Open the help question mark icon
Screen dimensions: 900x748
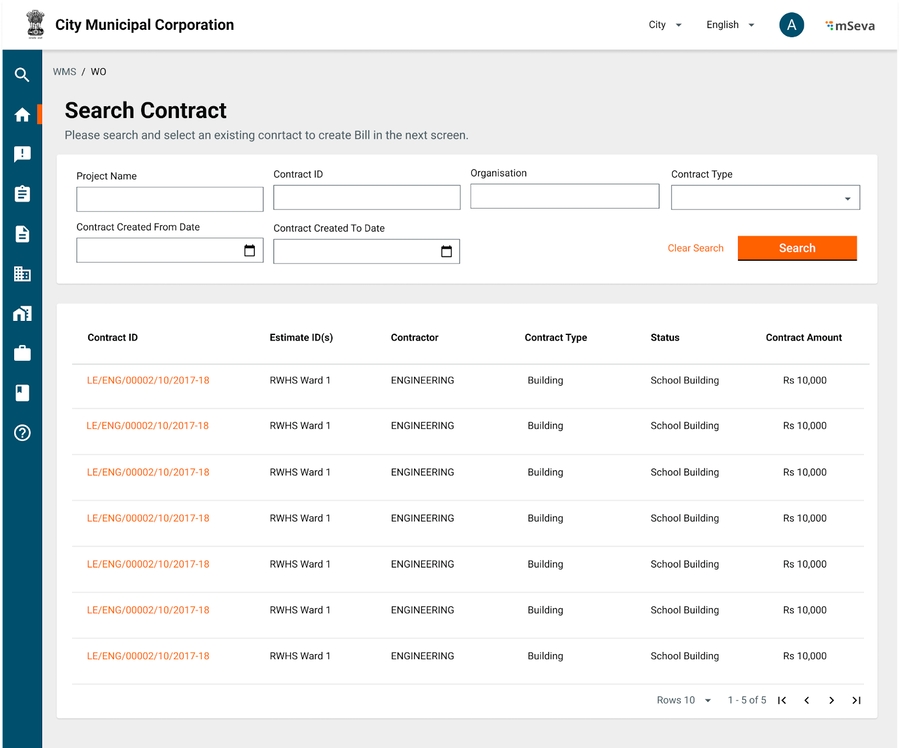(22, 433)
